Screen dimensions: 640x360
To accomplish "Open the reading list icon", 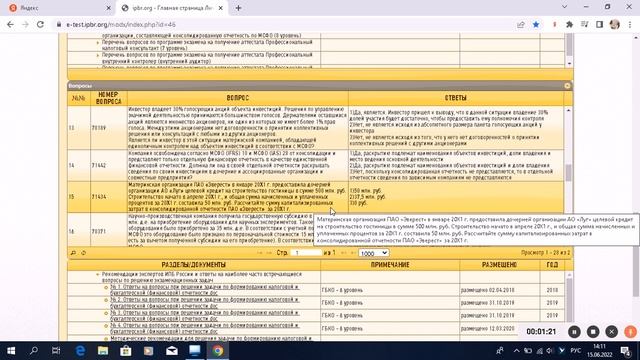I will pos(584,24).
